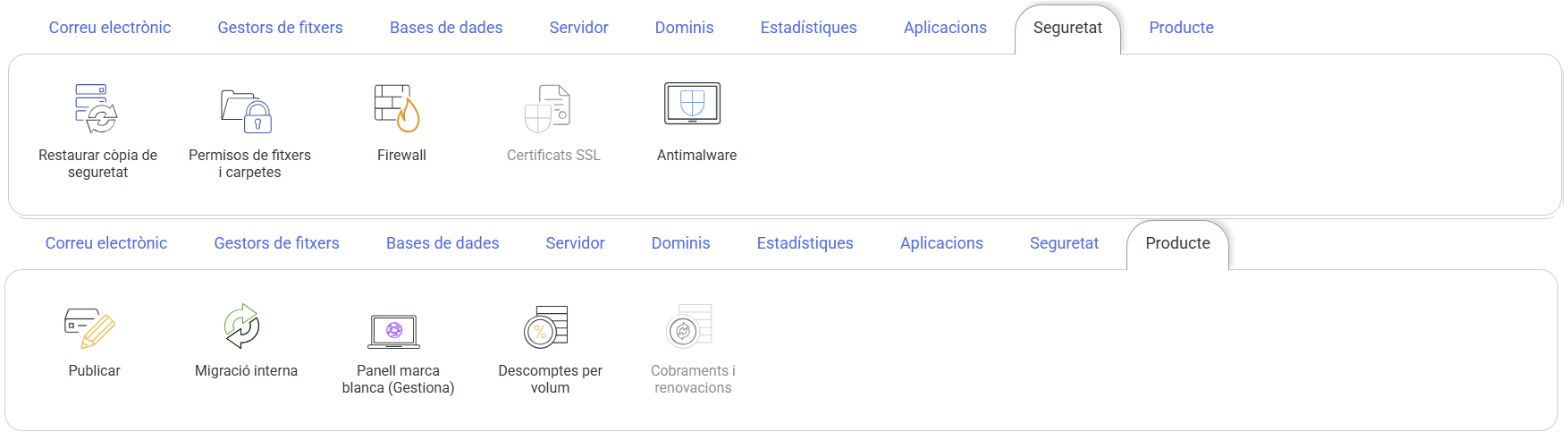Open Panell marca blanca (Gestiona)

[x=394, y=329]
